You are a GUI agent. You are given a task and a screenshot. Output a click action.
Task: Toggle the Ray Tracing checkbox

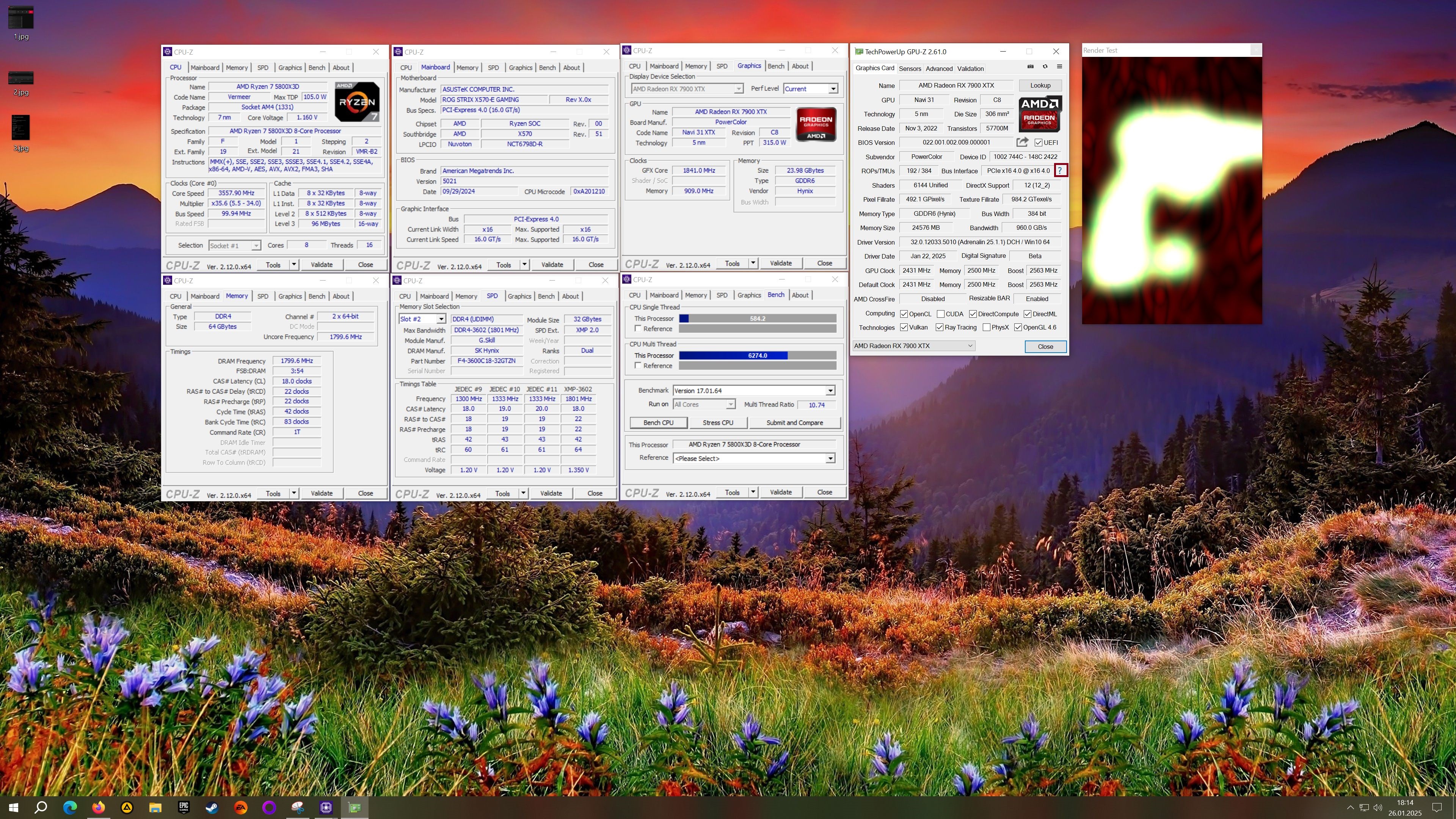940,327
